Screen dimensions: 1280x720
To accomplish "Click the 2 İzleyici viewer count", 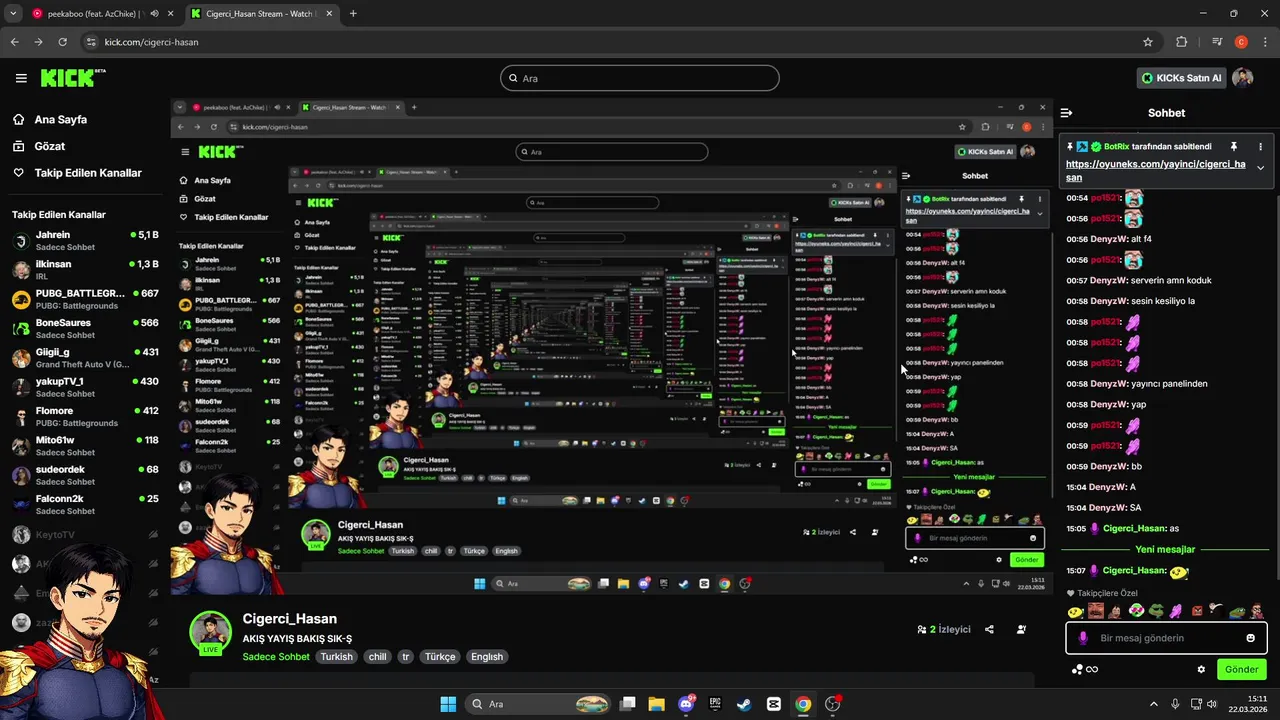I will (x=944, y=630).
